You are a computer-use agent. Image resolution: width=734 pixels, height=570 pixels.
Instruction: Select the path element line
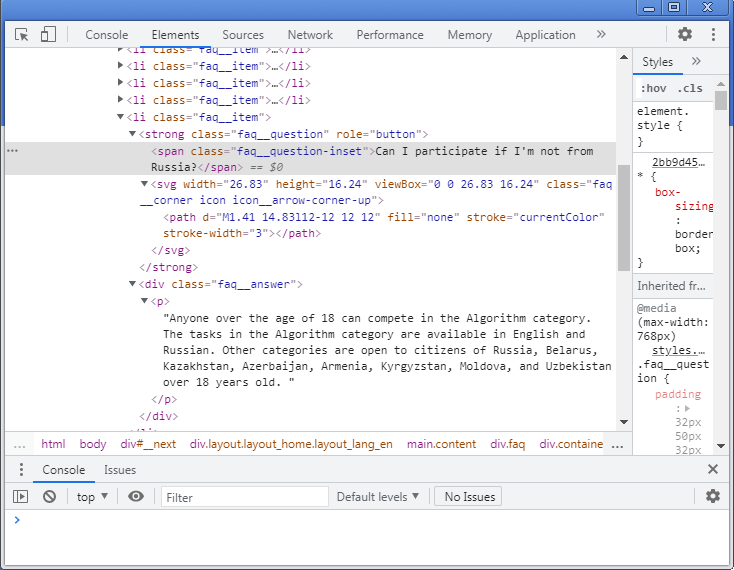click(x=384, y=225)
